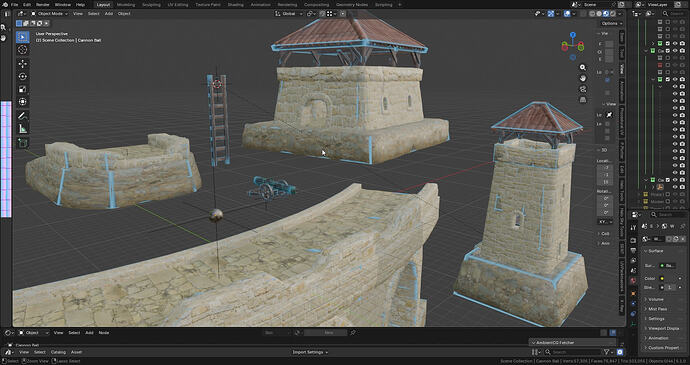Expand the Mist Pass panel

tap(657, 309)
